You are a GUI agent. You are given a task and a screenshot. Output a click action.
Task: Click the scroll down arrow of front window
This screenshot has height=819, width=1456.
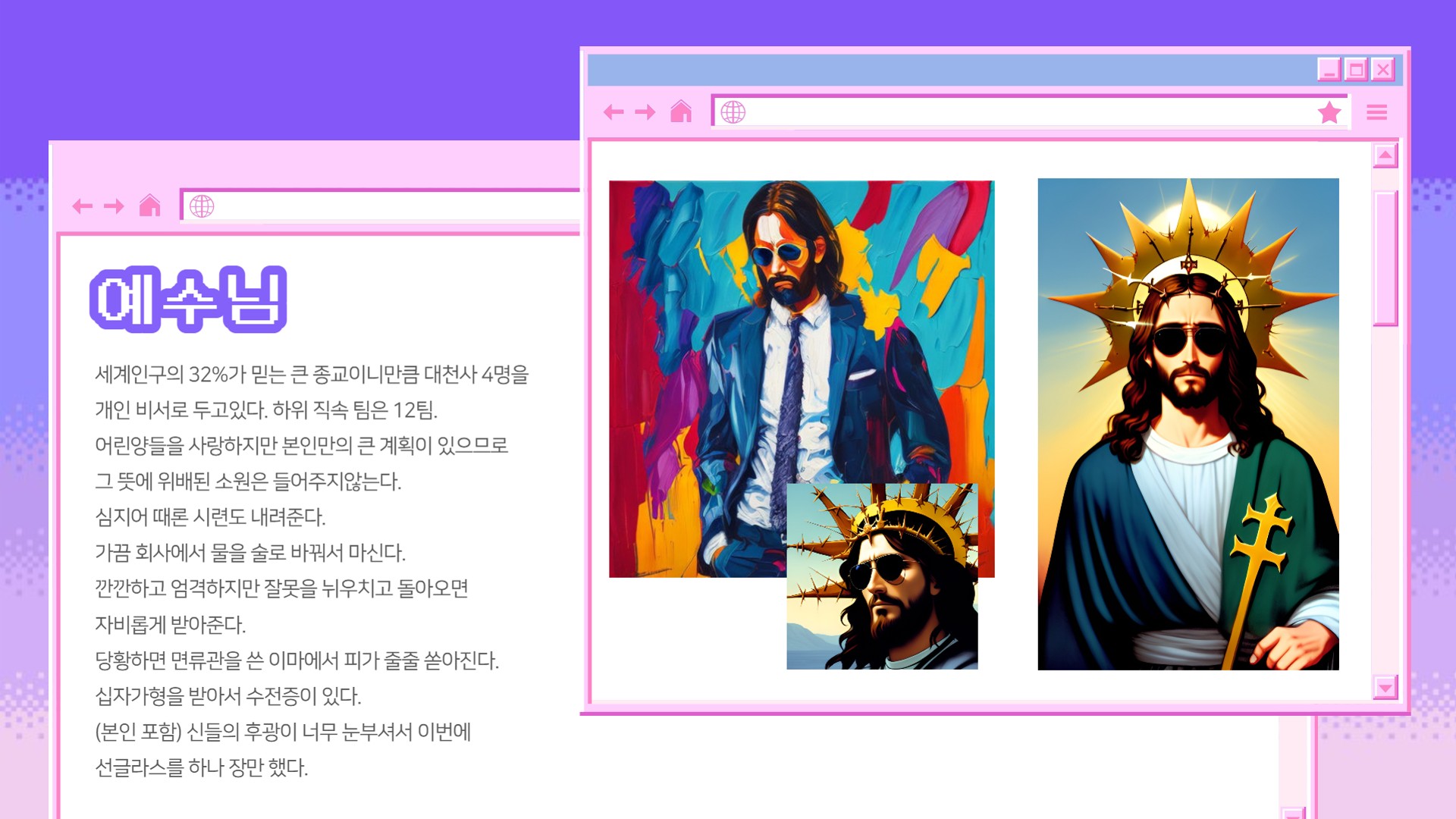pyautogui.click(x=1385, y=688)
